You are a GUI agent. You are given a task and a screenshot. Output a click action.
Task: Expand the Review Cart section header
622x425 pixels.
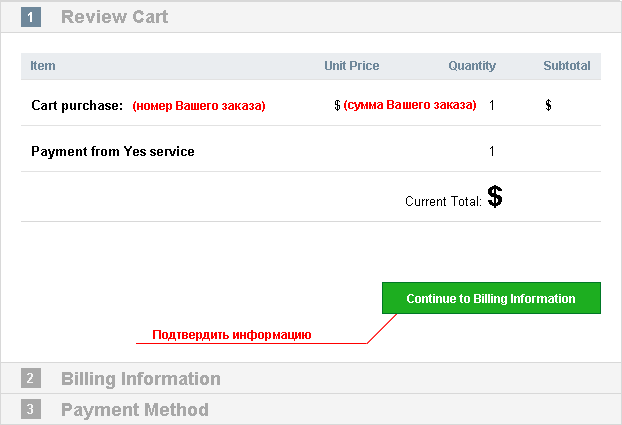[311, 17]
